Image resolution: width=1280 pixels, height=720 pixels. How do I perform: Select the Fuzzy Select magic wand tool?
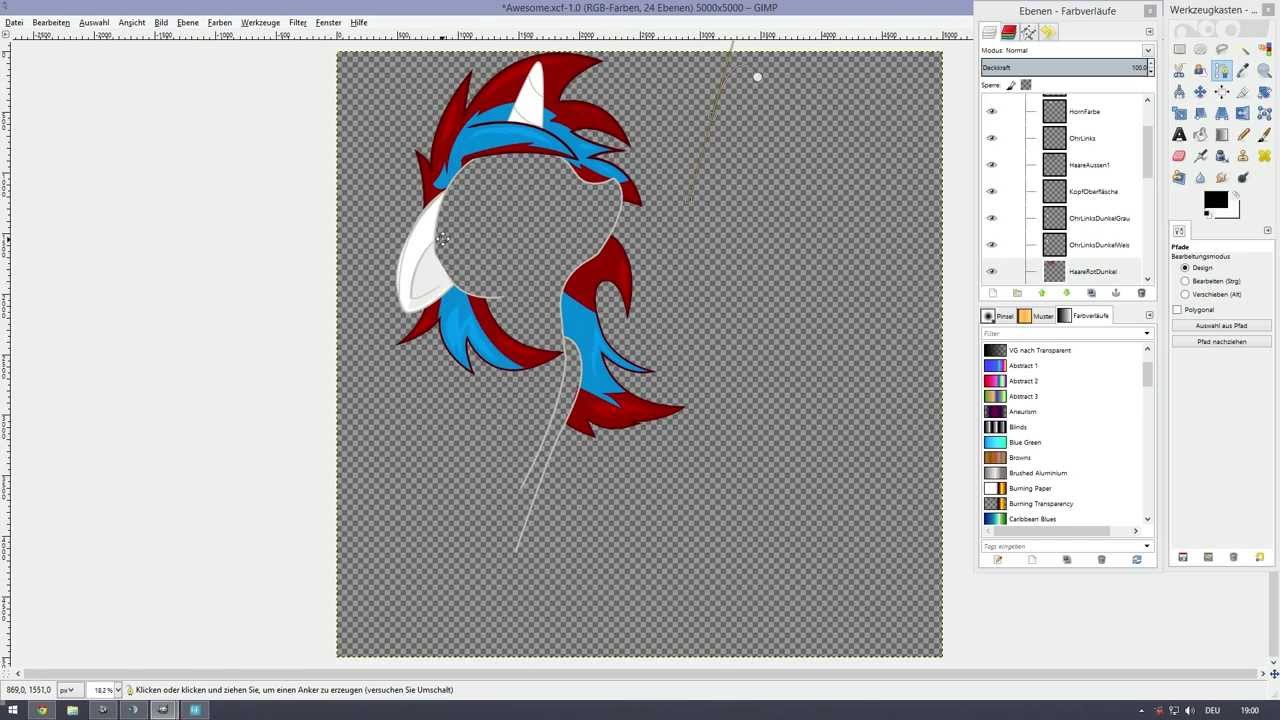1244,50
